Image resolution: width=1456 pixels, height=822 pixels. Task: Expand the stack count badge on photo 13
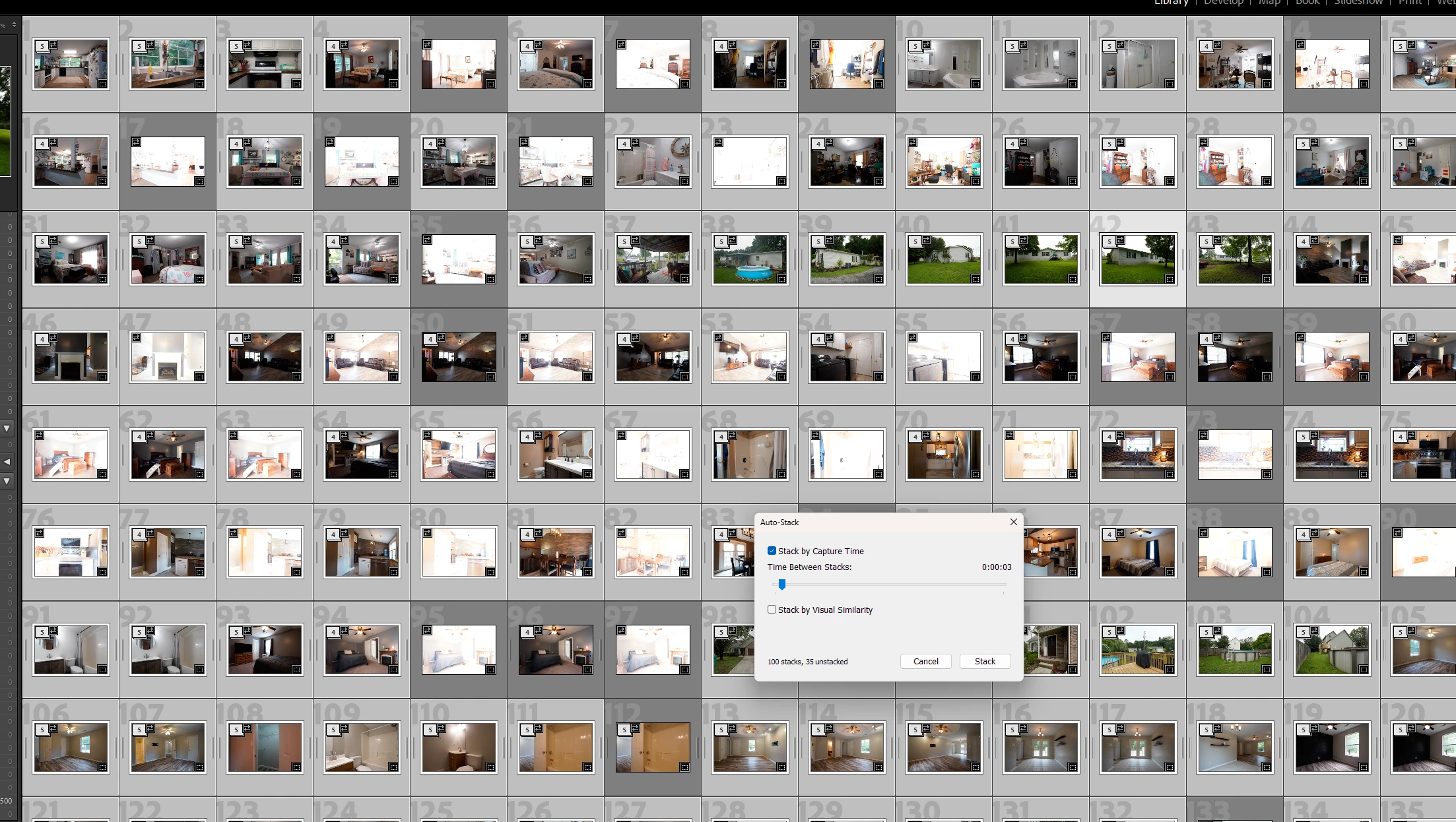tap(1207, 46)
